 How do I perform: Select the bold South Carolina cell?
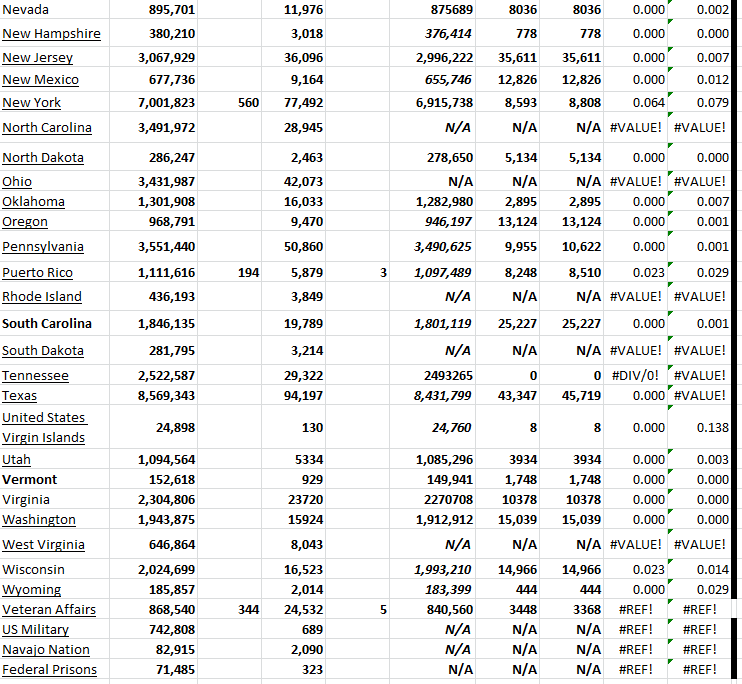[47, 324]
